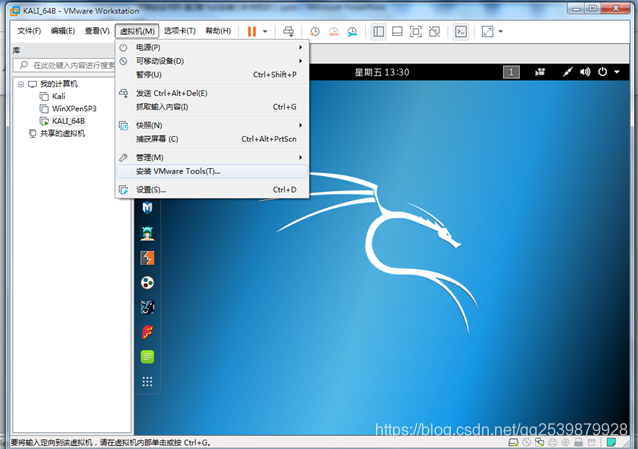
Task: Show all applications grid in Kali dock
Action: click(147, 382)
